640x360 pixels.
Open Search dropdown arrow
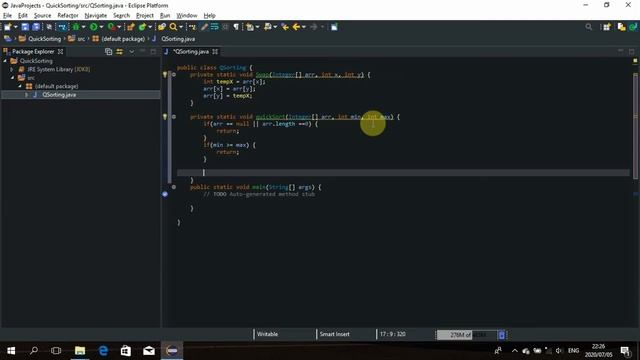click(x=181, y=27)
